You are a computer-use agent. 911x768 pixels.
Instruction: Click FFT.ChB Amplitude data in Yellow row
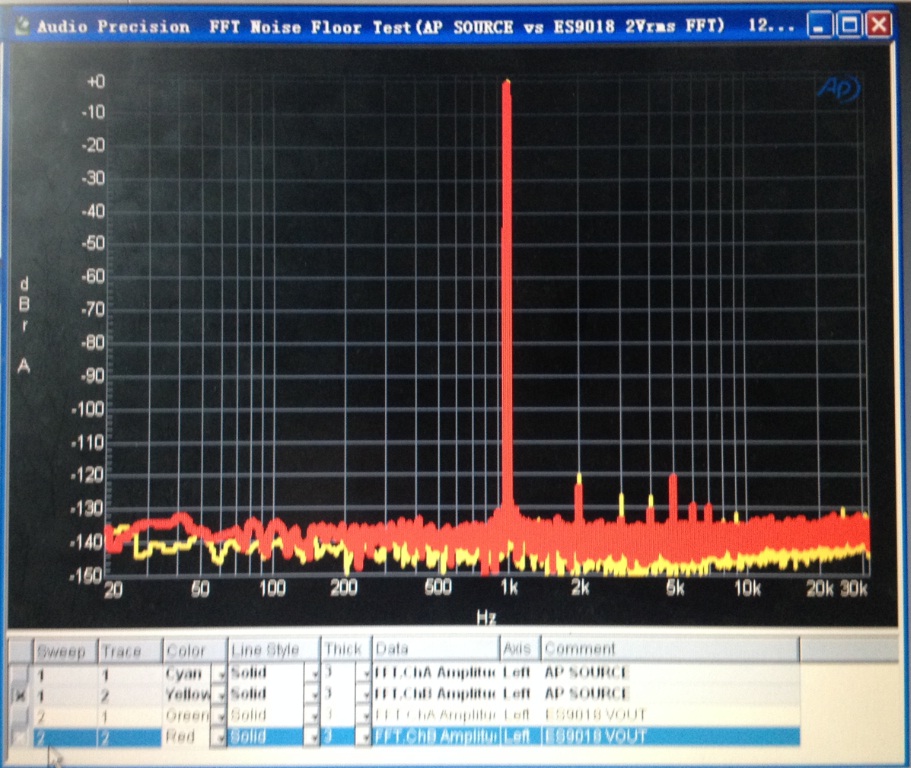click(436, 694)
